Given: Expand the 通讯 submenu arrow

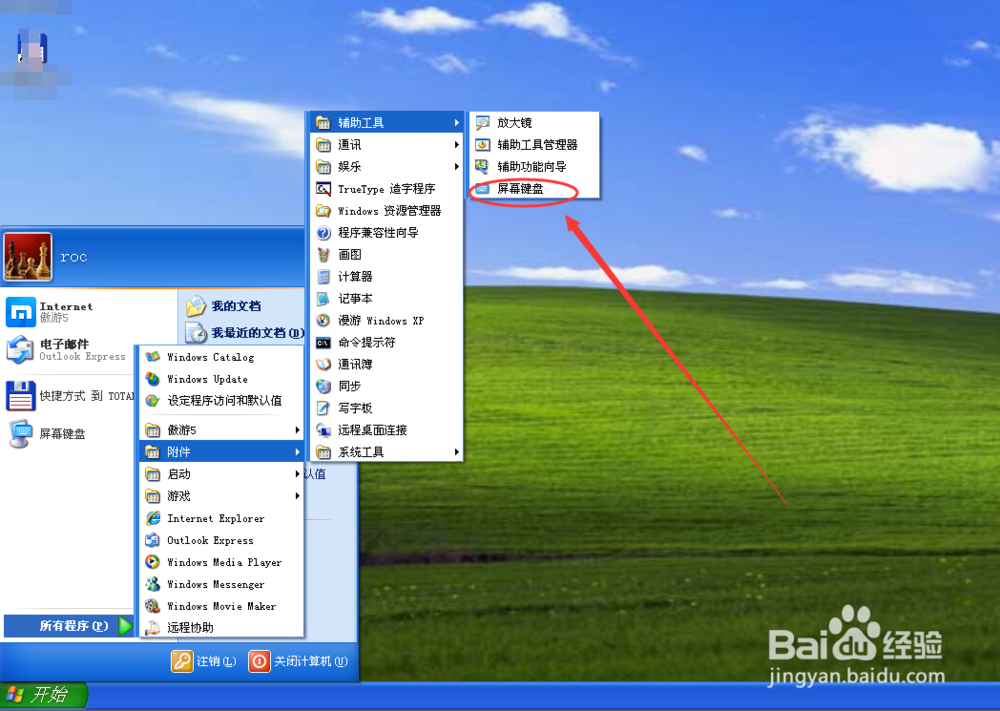Looking at the screenshot, I should coord(457,145).
